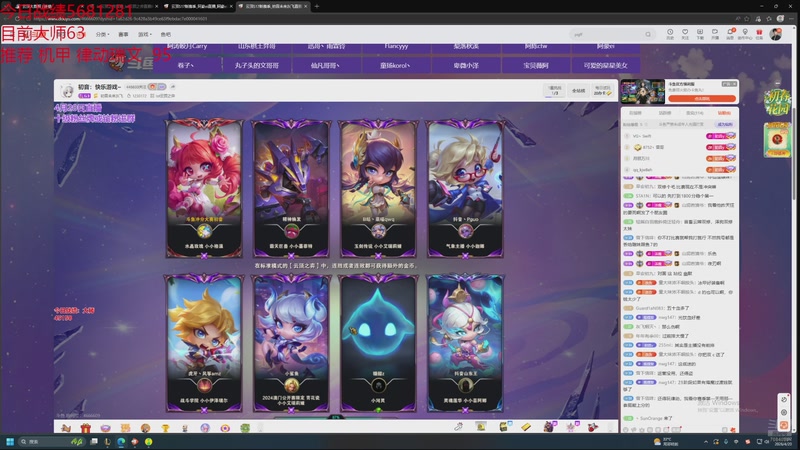Viewport: 800px width, 450px height.
Task: Open the 童扬korol丶 streamer link
Action: (x=395, y=65)
